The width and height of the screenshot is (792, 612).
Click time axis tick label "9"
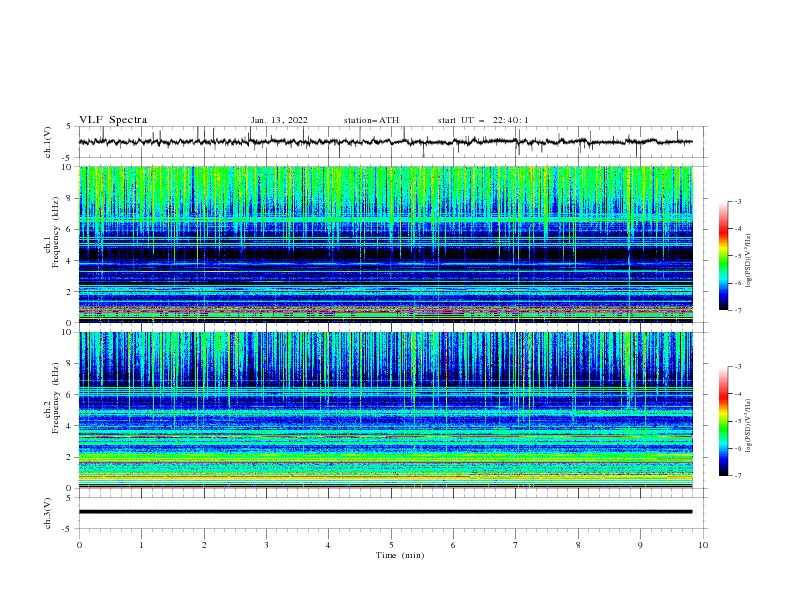(x=640, y=545)
